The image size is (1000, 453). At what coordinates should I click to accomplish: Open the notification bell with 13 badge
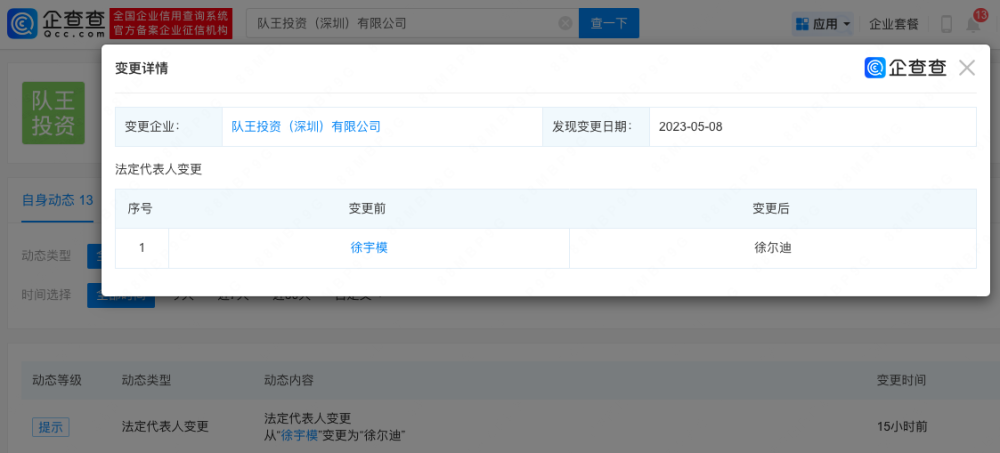tap(974, 24)
